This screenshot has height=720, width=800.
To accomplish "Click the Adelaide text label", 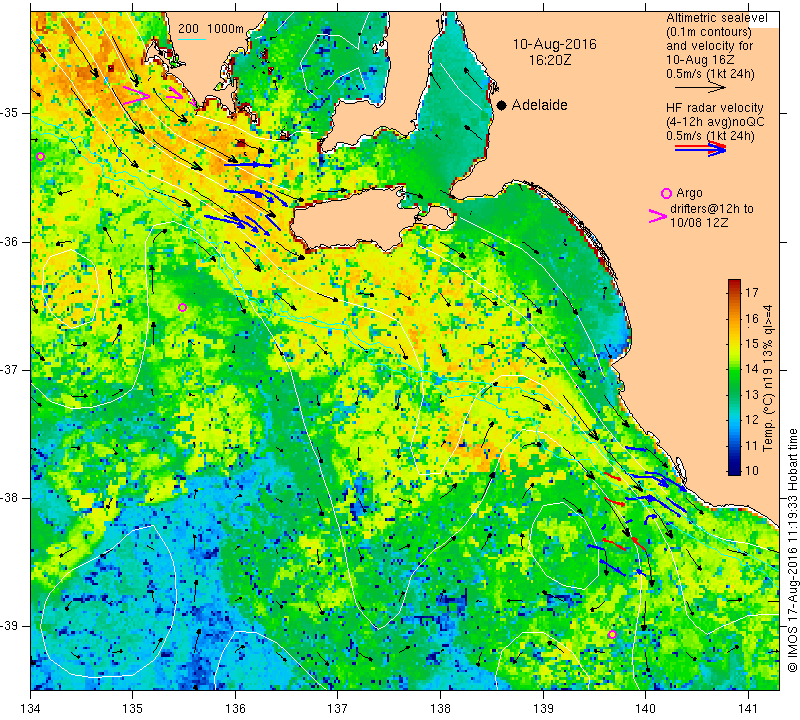I will pos(540,105).
